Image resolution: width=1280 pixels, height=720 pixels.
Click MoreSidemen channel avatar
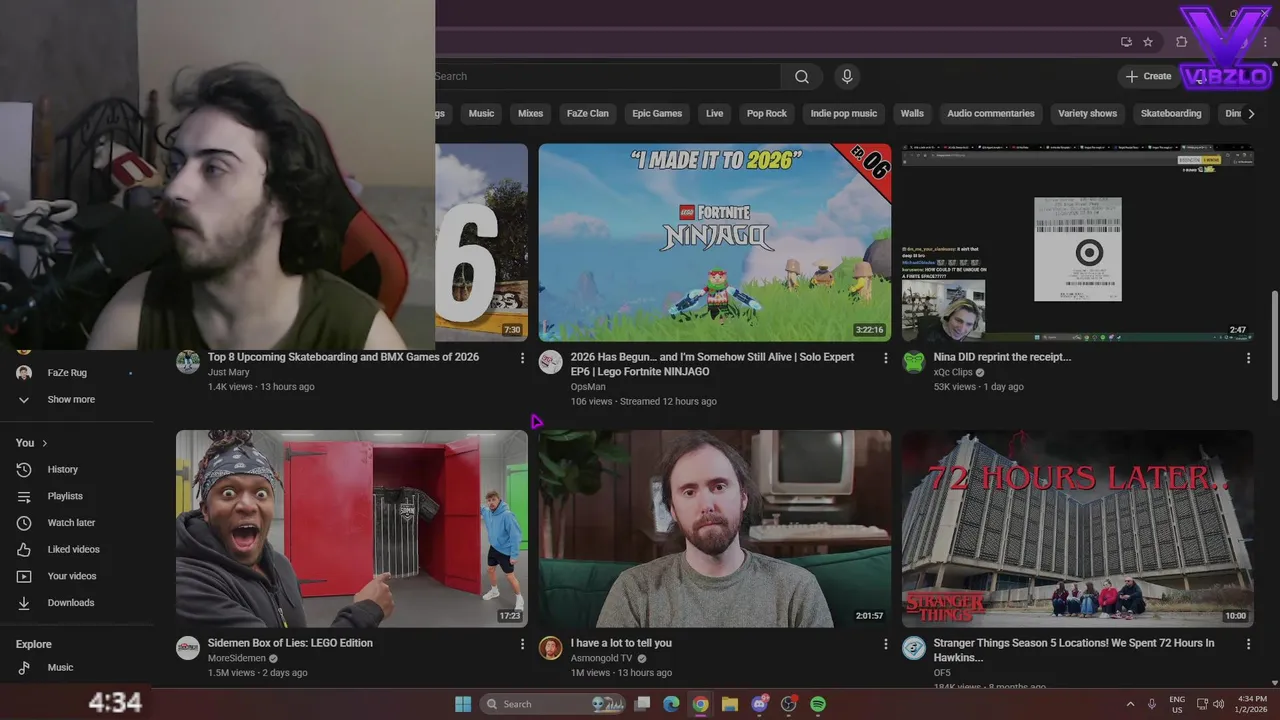click(x=188, y=648)
